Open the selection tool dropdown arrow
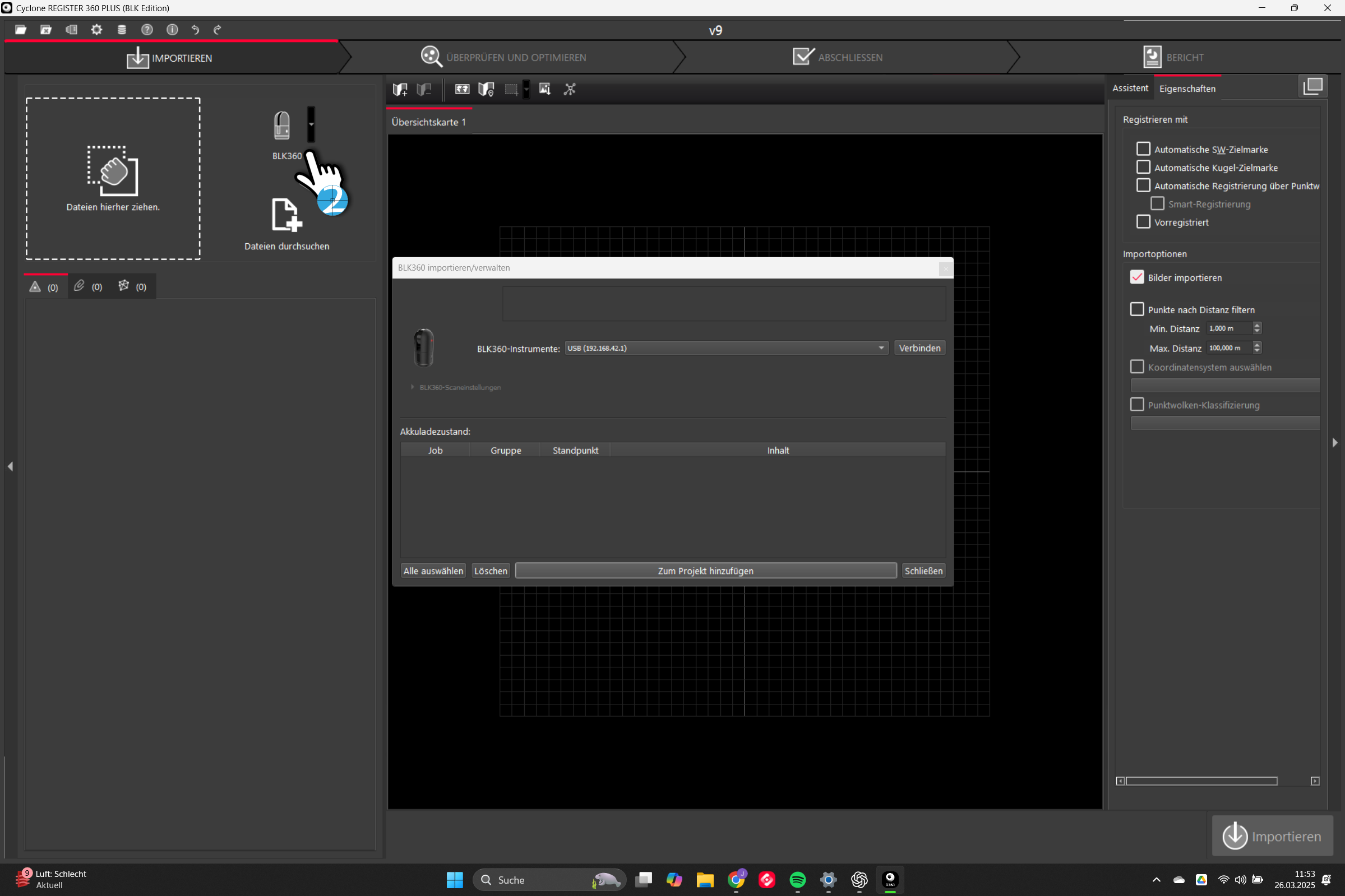Screen dimensions: 1345x896 click(526, 89)
